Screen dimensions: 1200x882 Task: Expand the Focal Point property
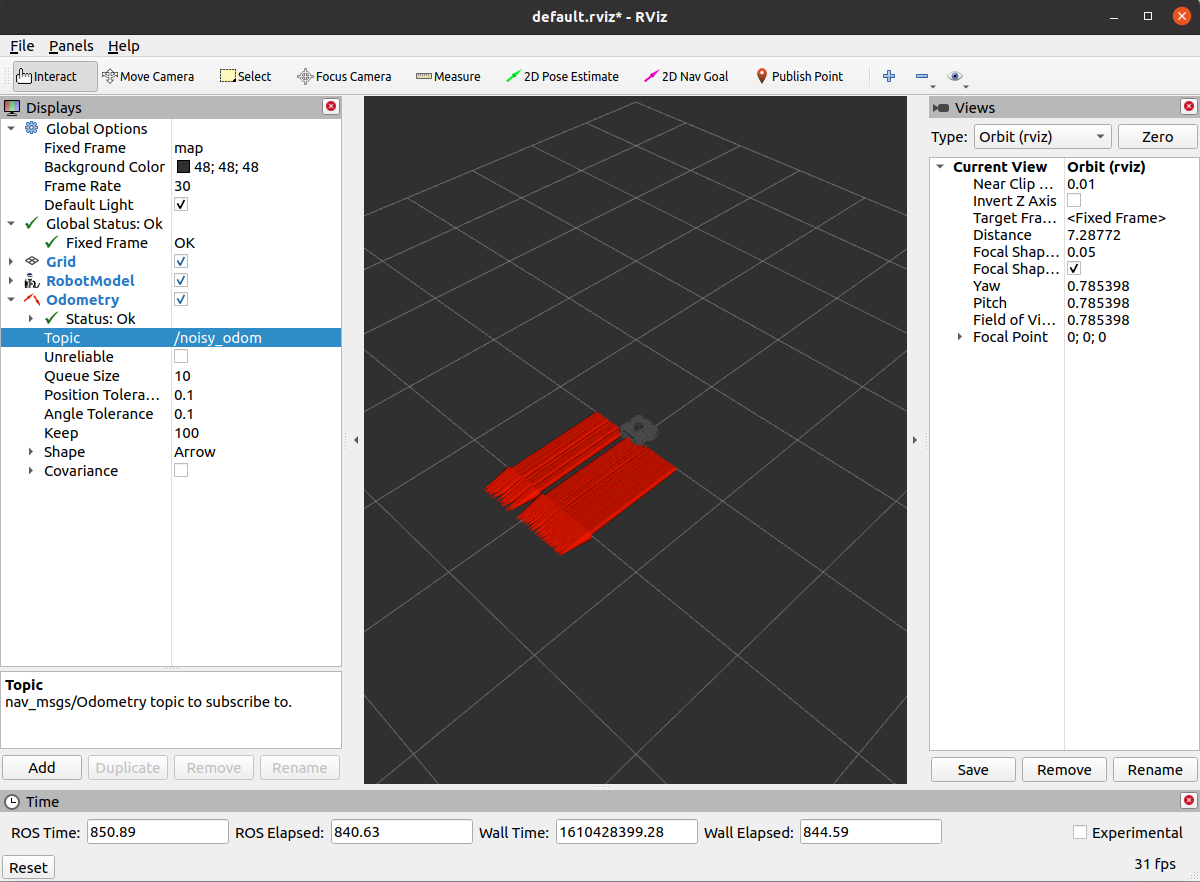pyautogui.click(x=960, y=337)
